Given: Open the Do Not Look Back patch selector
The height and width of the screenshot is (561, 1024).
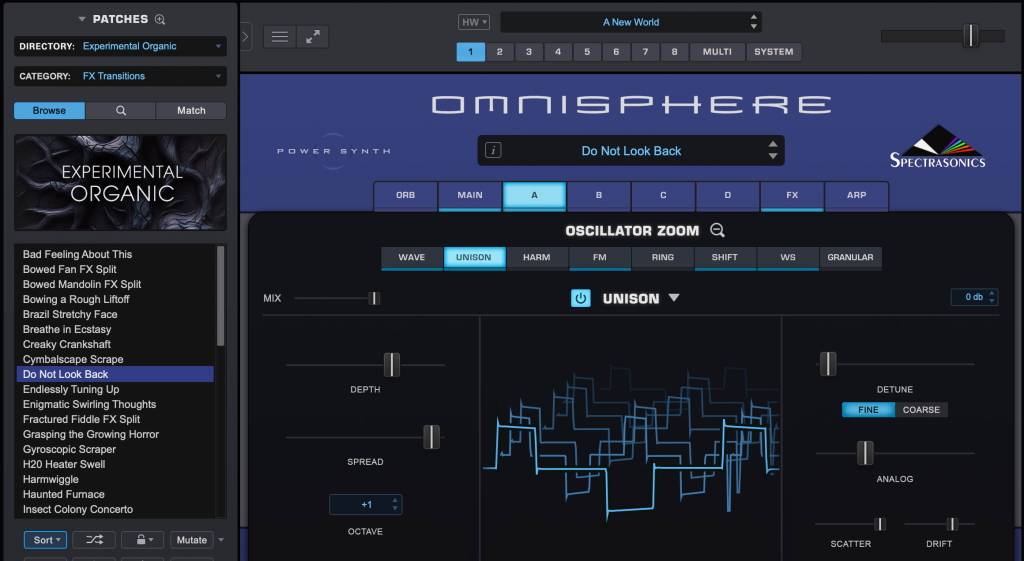Looking at the screenshot, I should tap(631, 151).
